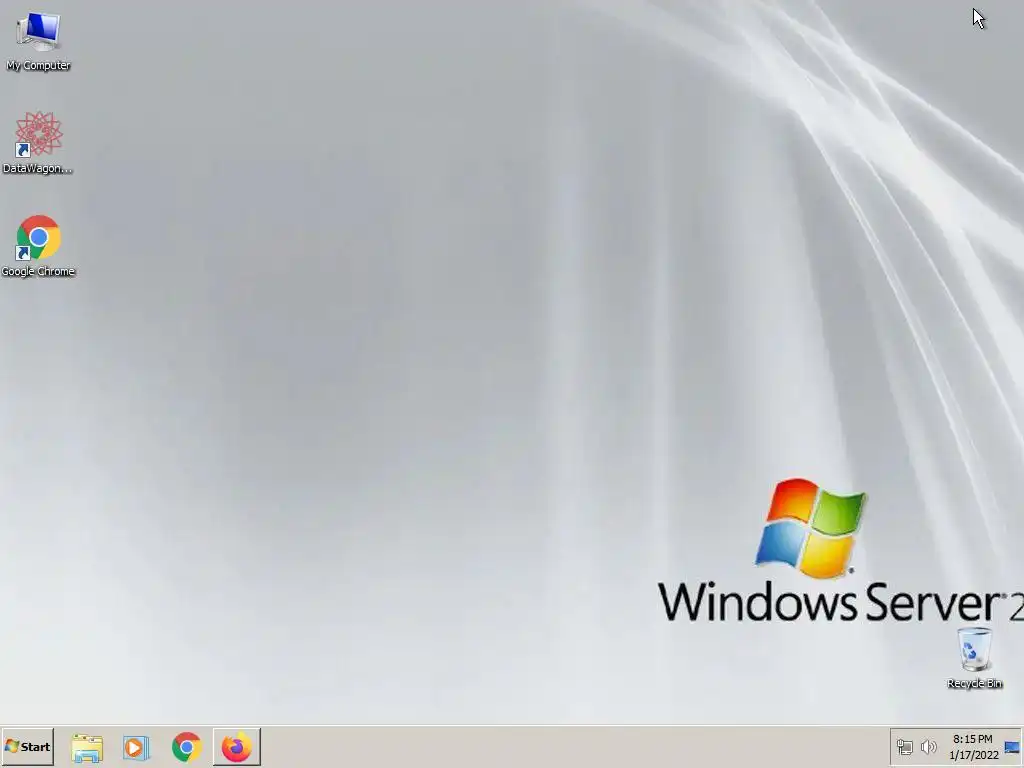1024x768 pixels.
Task: Open Windows Explorer from the taskbar
Action: [x=87, y=747]
